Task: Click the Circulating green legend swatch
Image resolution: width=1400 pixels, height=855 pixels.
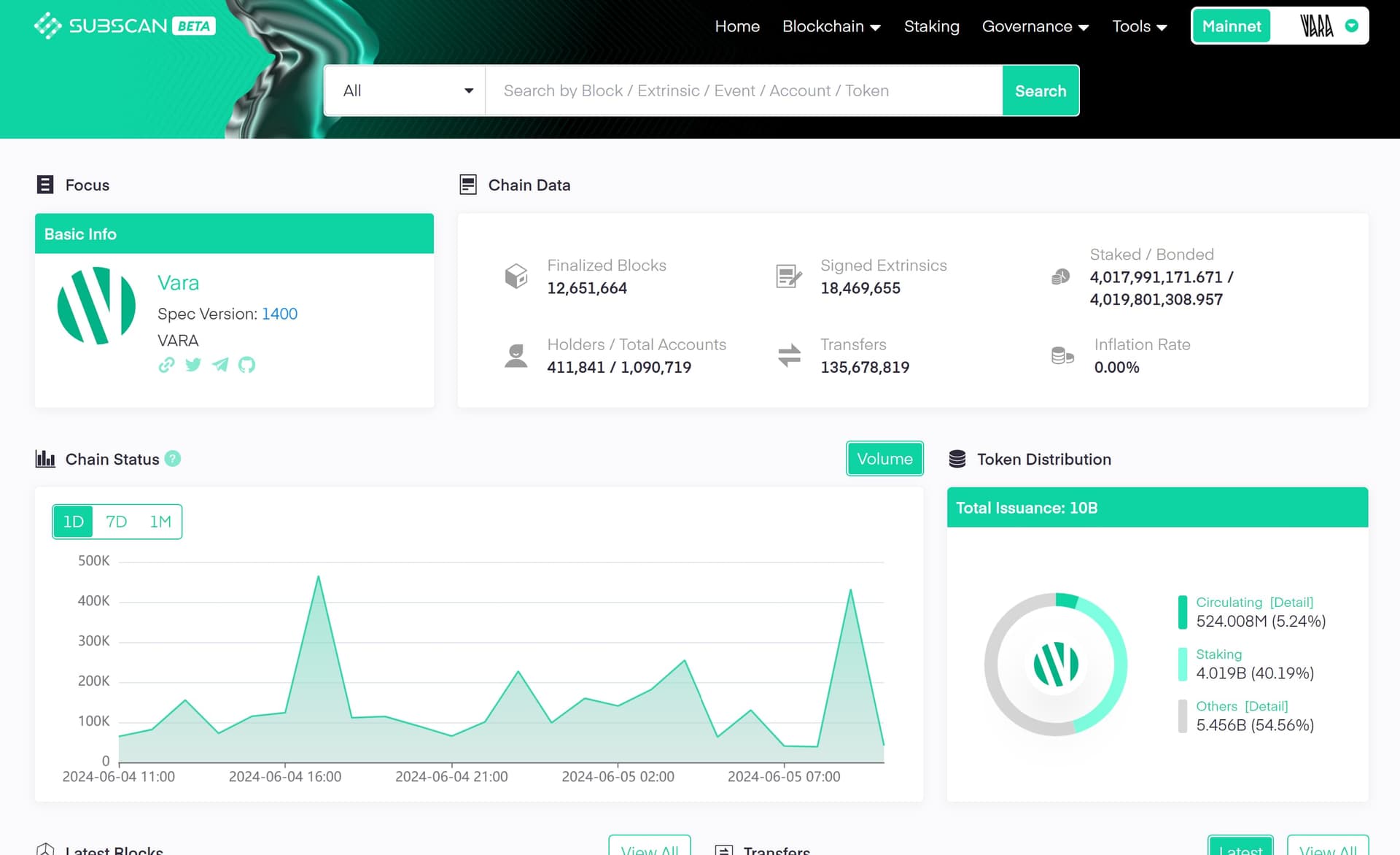Action: tap(1183, 612)
